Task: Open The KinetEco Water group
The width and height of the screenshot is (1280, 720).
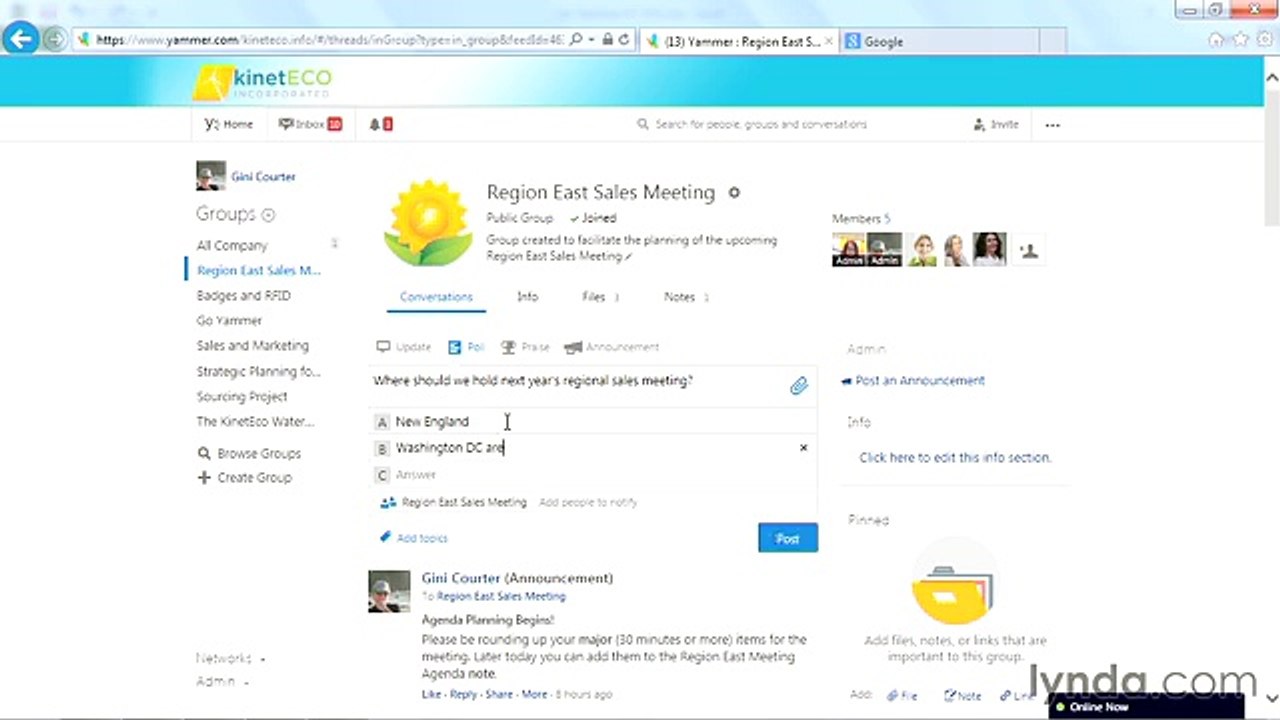Action: (x=255, y=422)
